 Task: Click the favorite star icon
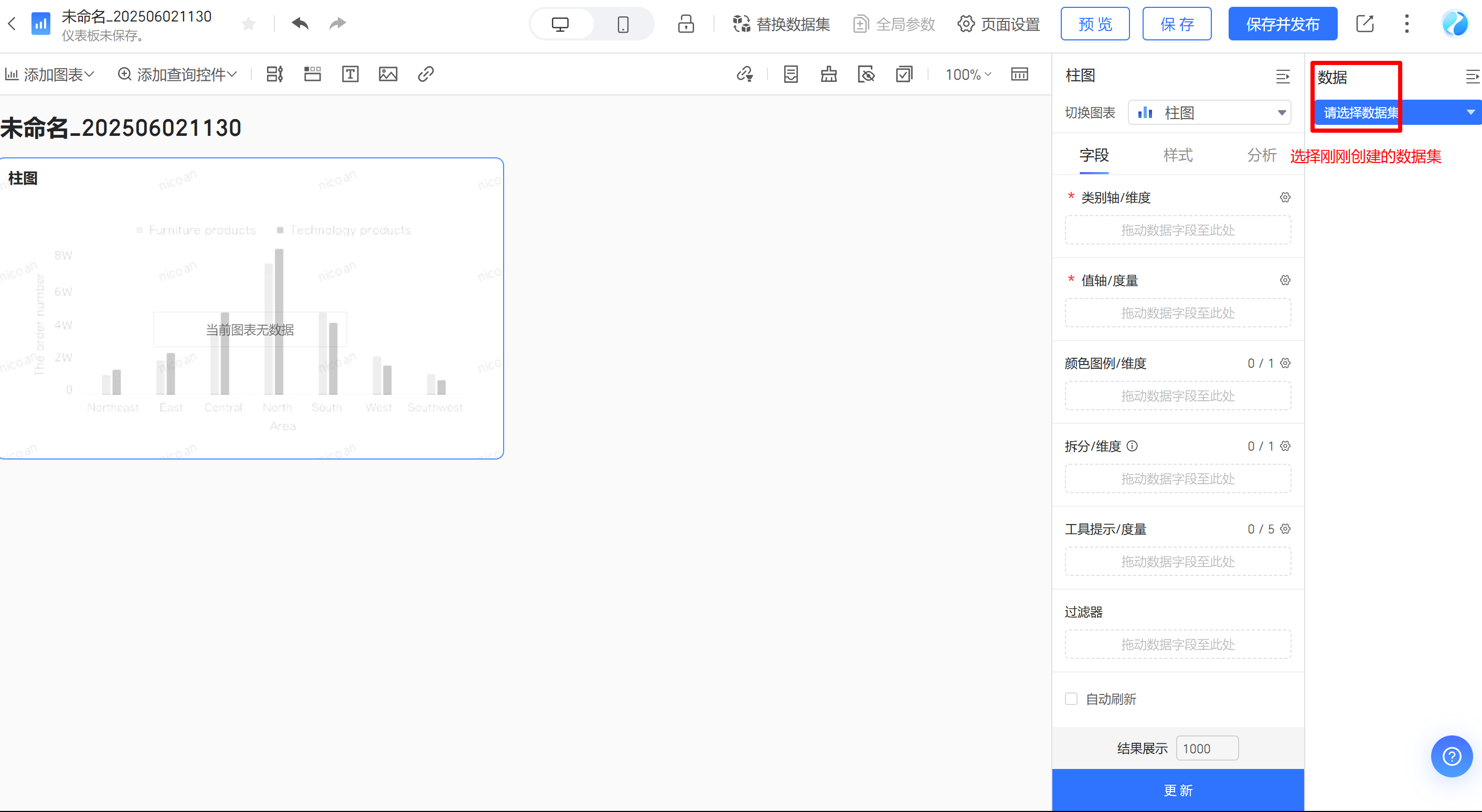pos(249,24)
